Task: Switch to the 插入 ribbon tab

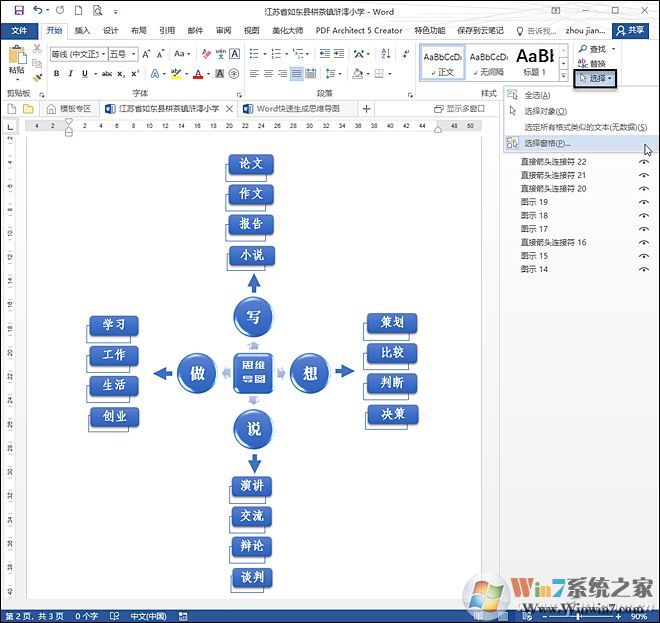Action: 82,30
